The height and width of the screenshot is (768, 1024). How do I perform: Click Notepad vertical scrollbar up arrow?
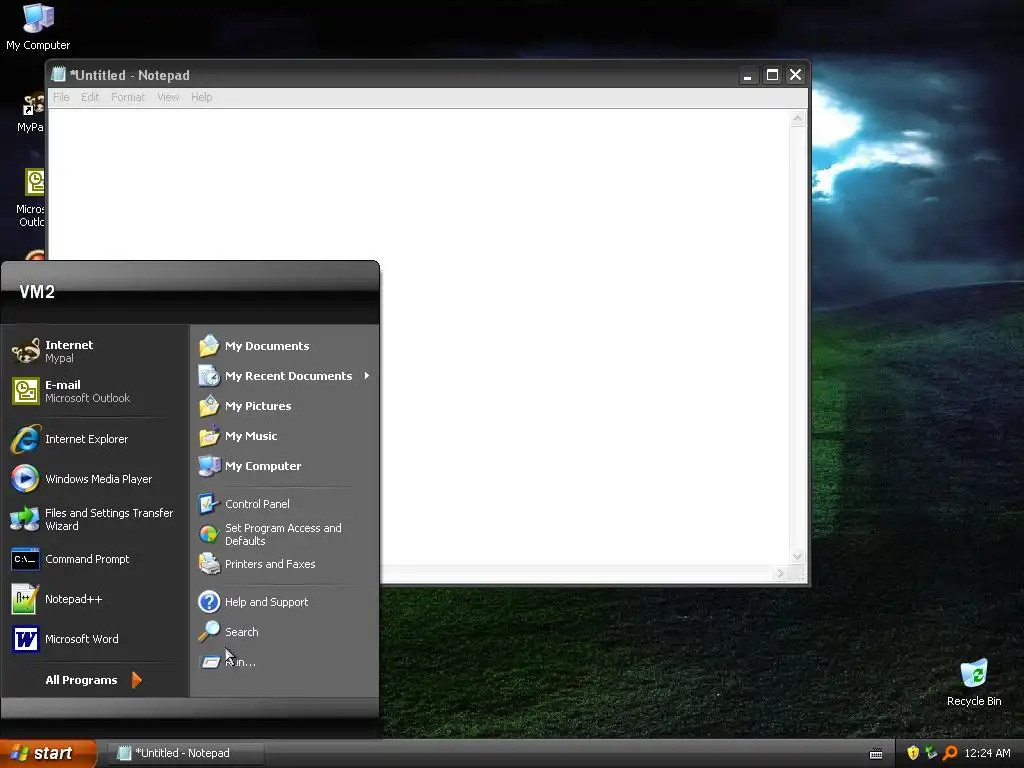797,119
